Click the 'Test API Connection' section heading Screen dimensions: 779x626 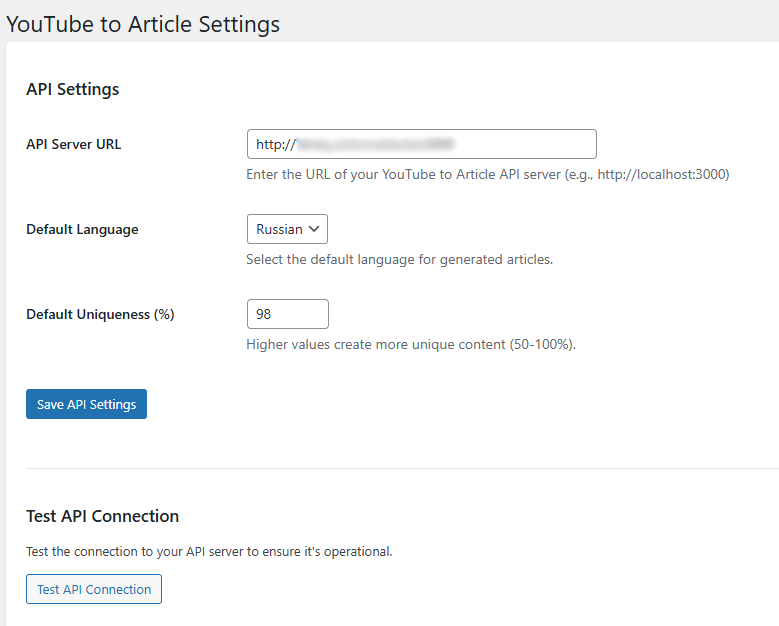(x=102, y=516)
